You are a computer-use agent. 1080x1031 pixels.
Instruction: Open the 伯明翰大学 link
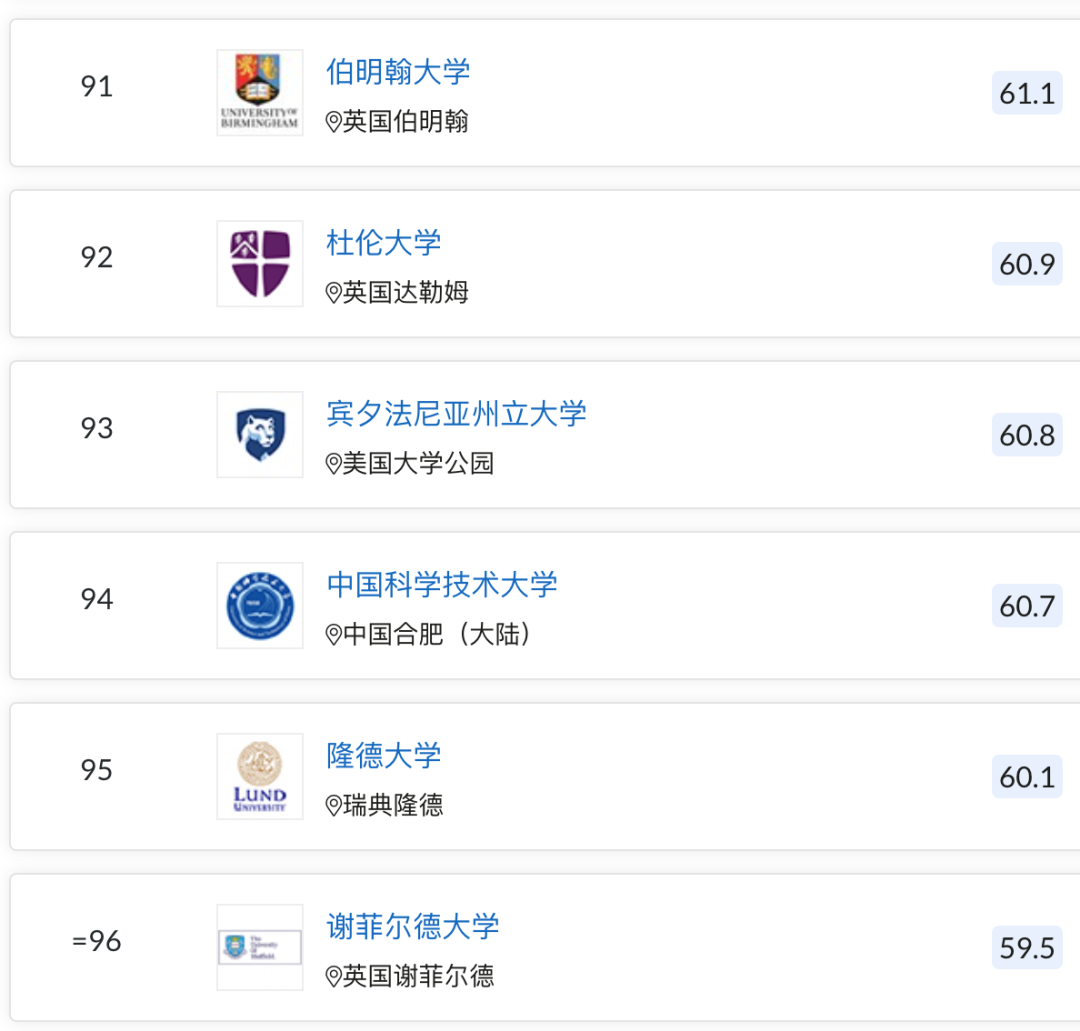tap(398, 72)
